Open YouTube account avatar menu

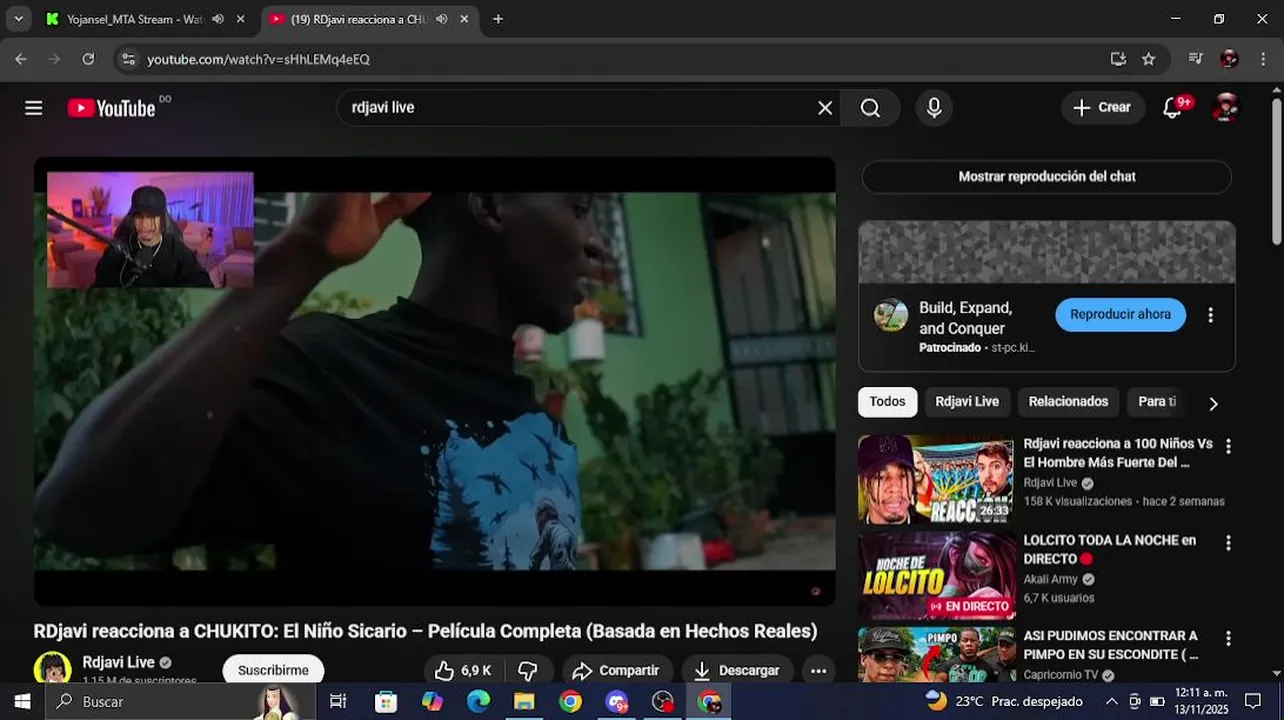click(x=1226, y=108)
